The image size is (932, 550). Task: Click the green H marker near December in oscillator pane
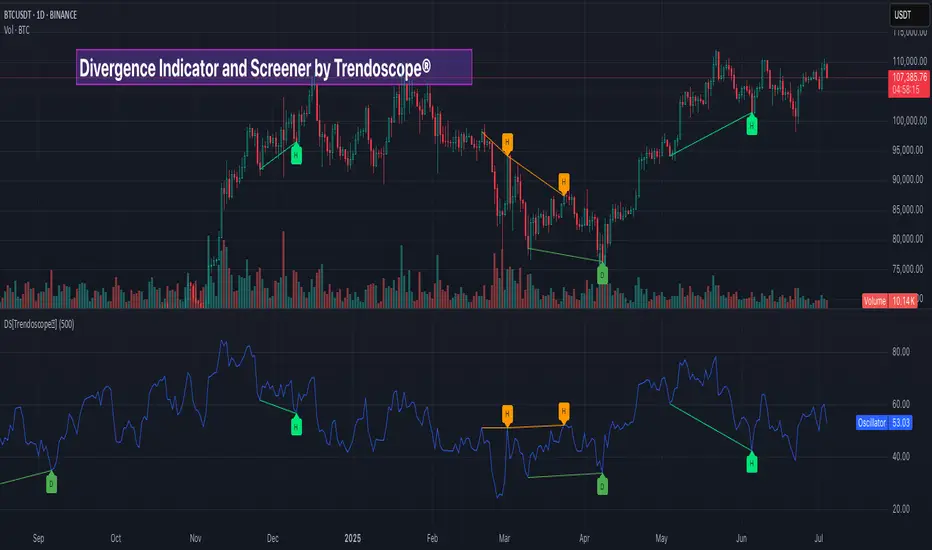[x=296, y=425]
